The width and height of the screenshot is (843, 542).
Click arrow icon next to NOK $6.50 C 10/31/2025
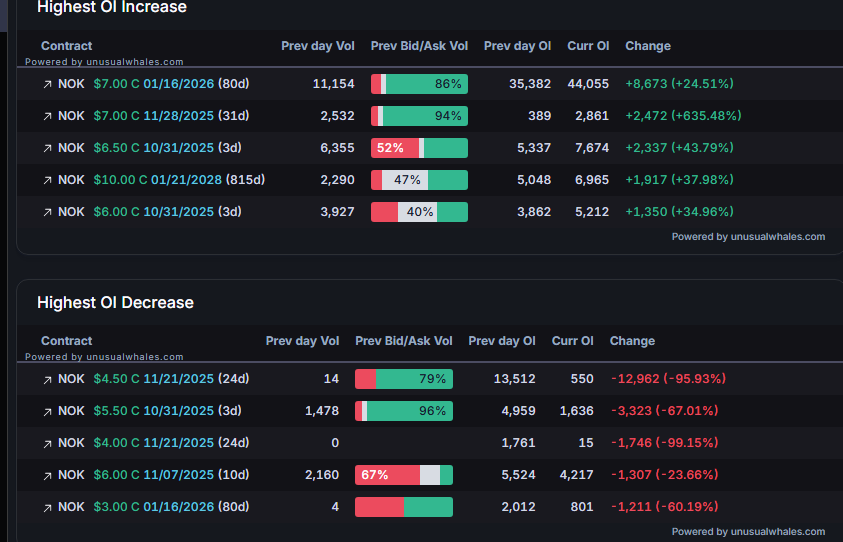[47, 148]
